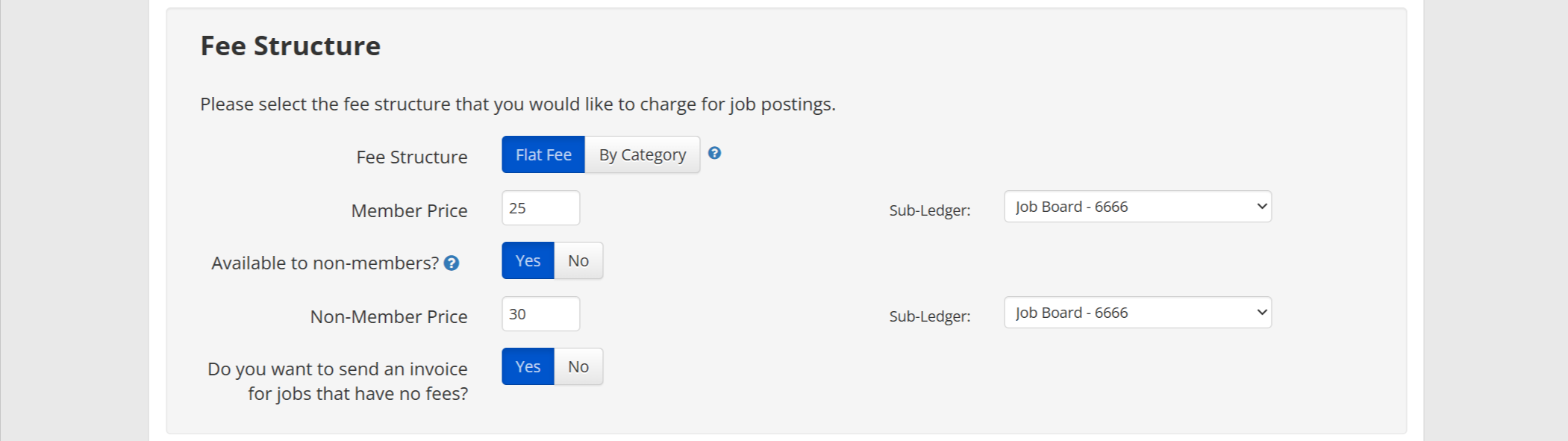
Task: Click the fee structure instruction sentence
Action: [517, 104]
